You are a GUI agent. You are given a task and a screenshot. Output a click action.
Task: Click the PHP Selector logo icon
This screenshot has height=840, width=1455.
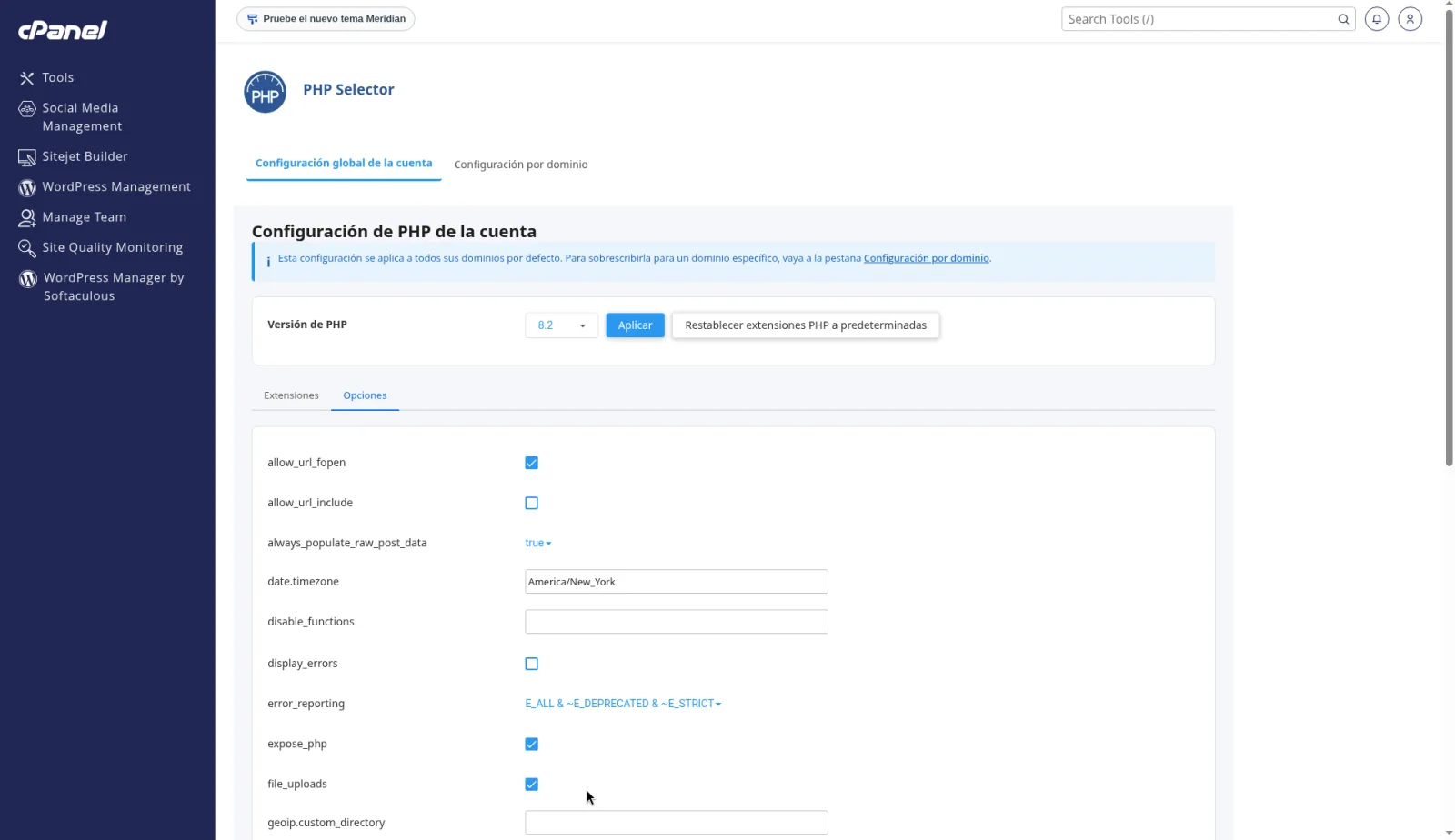265,92
